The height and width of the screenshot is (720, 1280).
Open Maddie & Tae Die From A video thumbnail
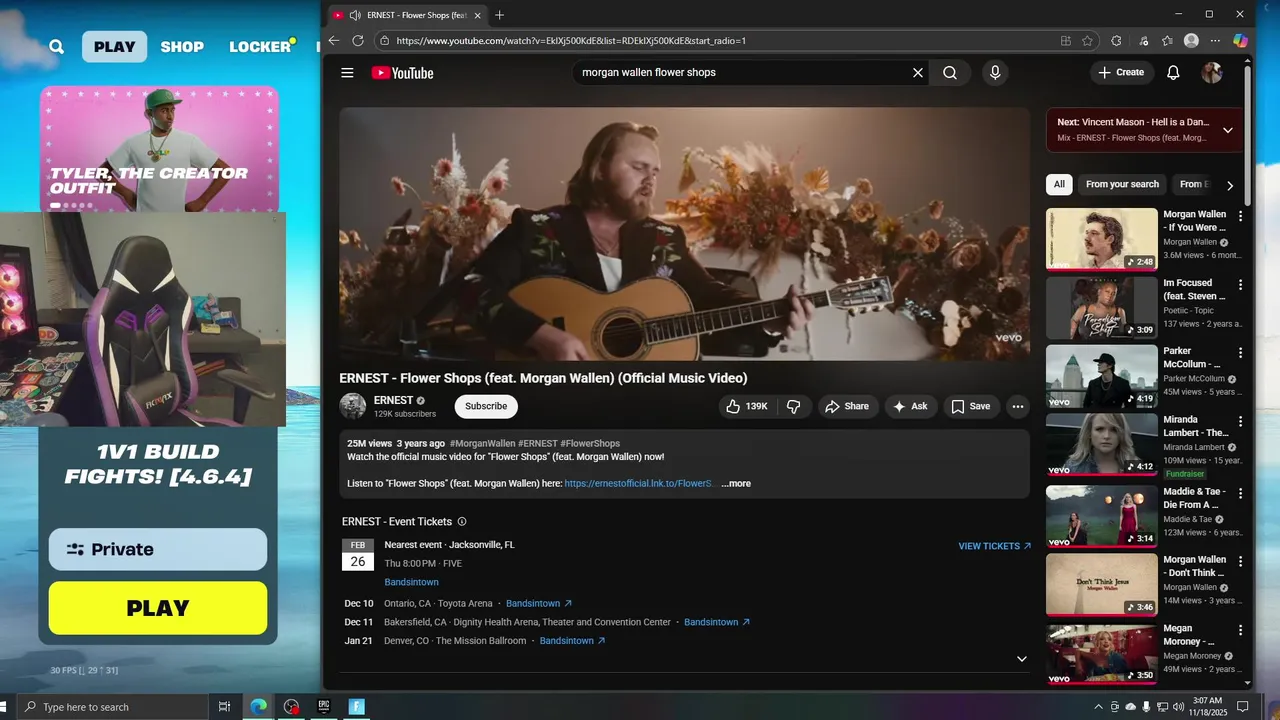tap(1102, 516)
